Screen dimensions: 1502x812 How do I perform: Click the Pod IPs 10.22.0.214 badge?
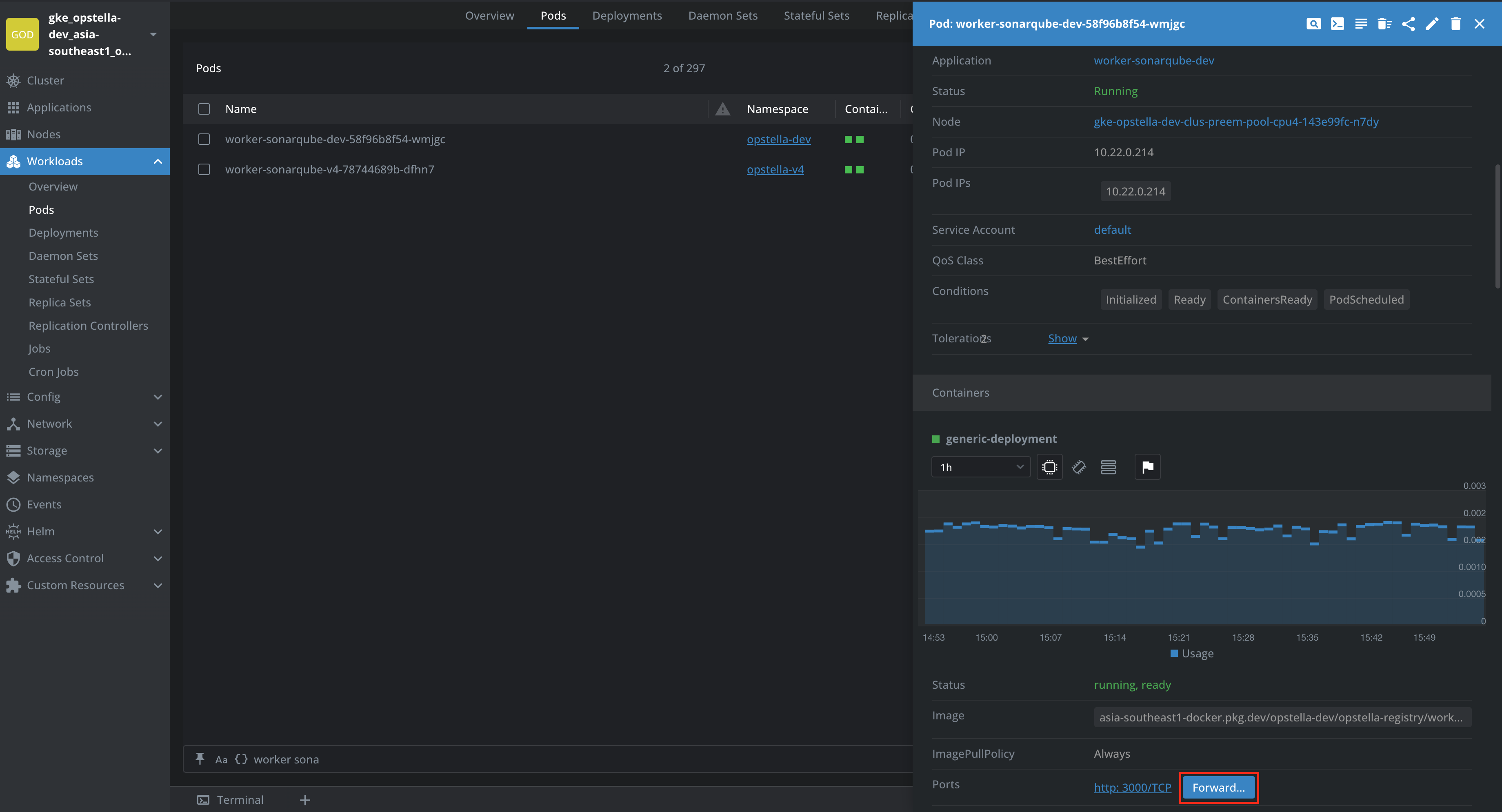1135,191
